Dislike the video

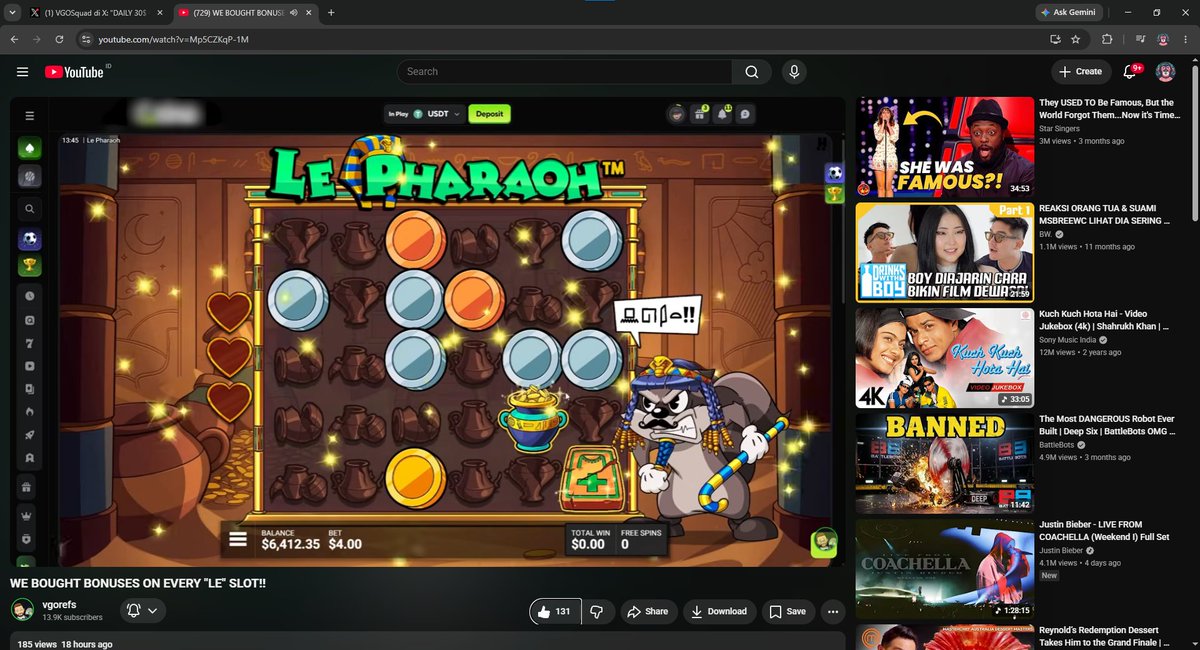(596, 611)
